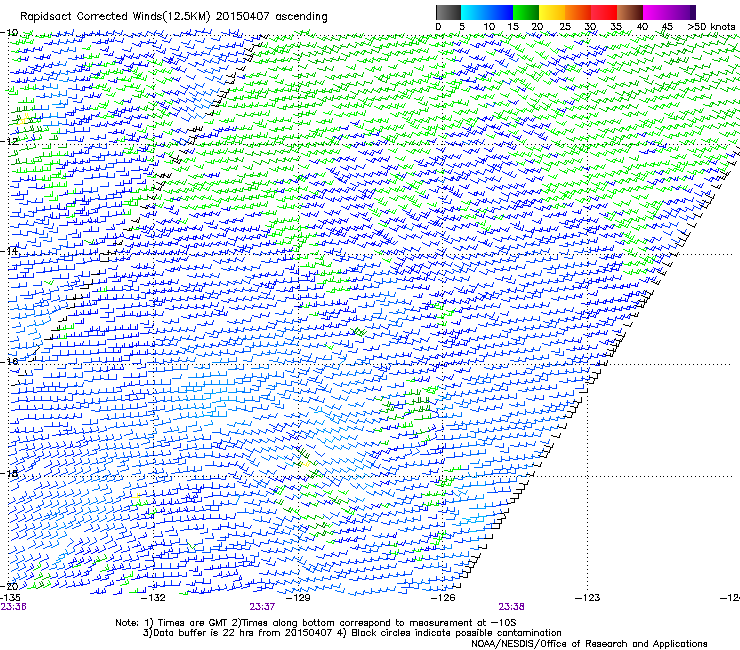
Task: Click the longitude label -129
Action: pyautogui.click(x=298, y=598)
